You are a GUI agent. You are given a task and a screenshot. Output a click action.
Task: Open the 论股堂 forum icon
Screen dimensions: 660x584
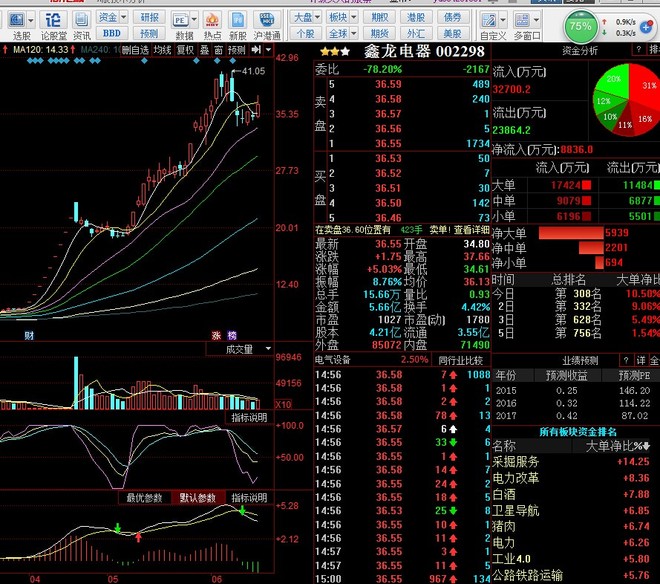click(53, 20)
